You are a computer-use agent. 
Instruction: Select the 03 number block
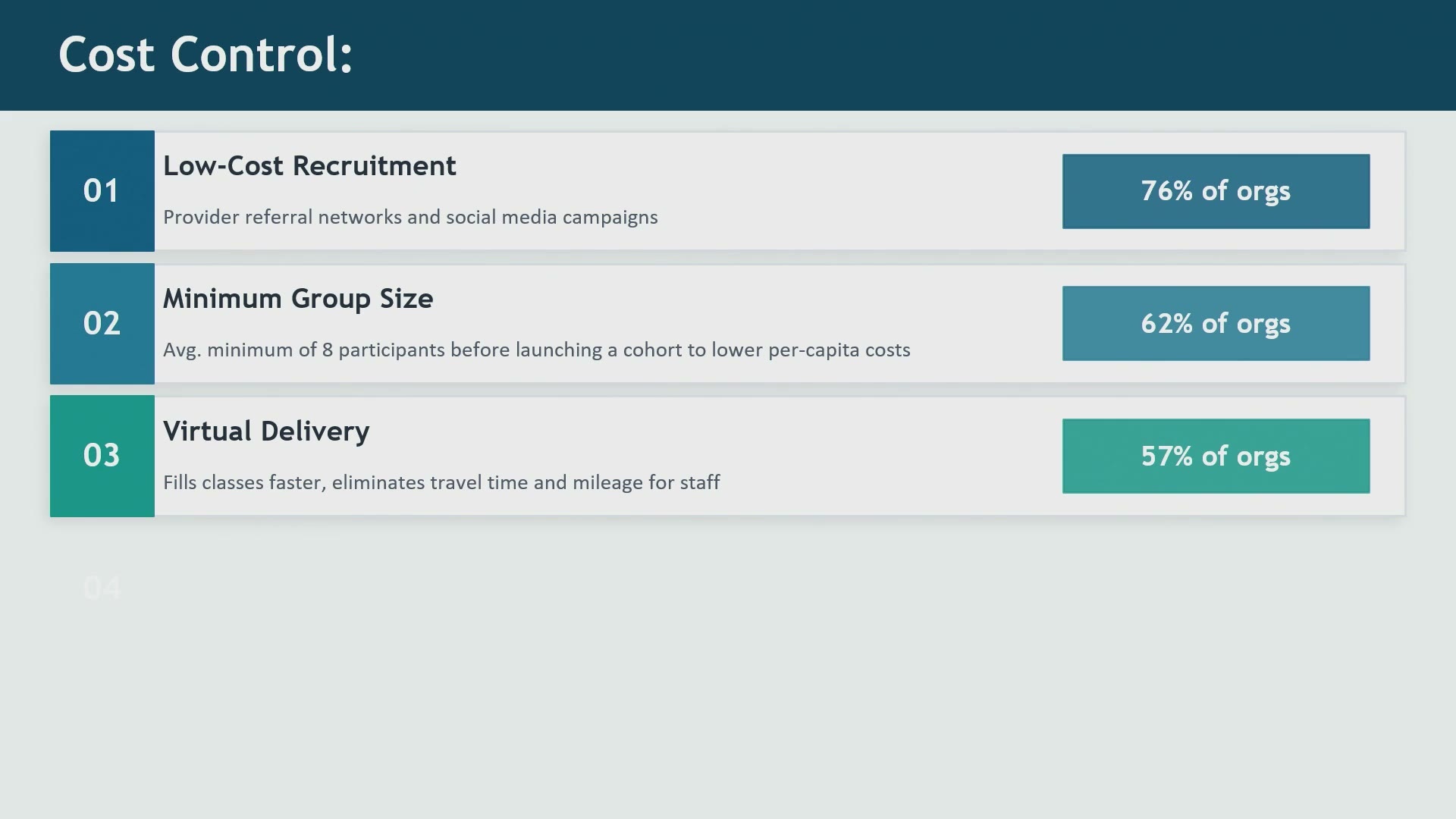[102, 456]
